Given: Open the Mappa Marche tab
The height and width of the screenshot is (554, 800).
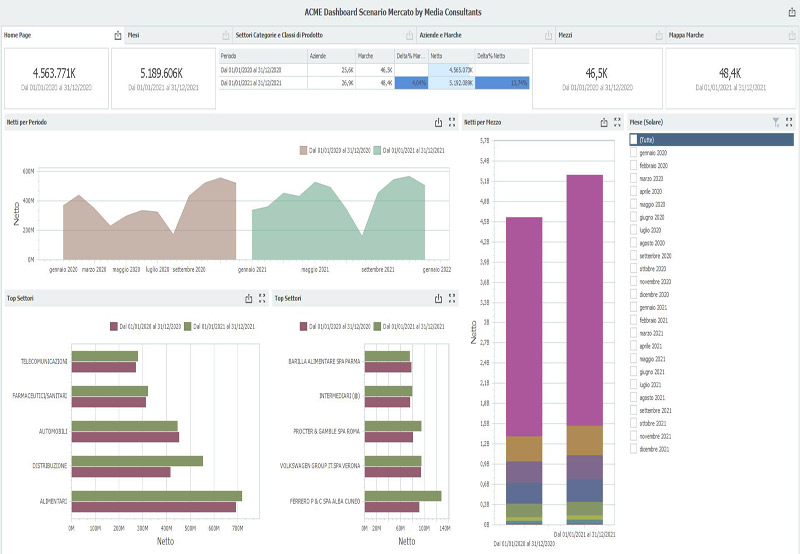Looking at the screenshot, I should pos(686,35).
